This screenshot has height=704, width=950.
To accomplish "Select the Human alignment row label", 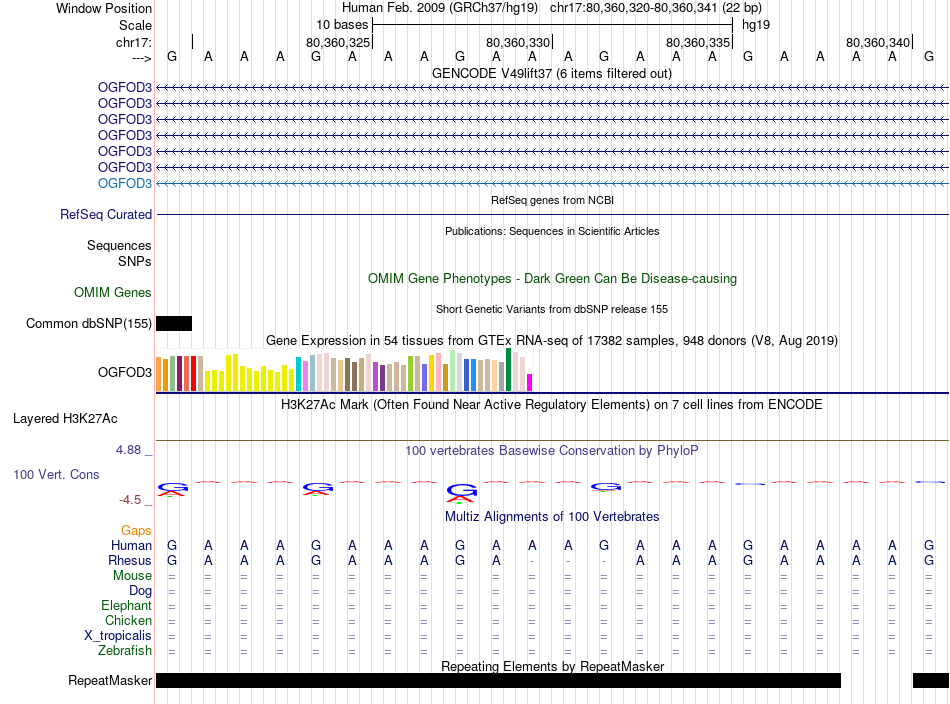I will coord(131,545).
